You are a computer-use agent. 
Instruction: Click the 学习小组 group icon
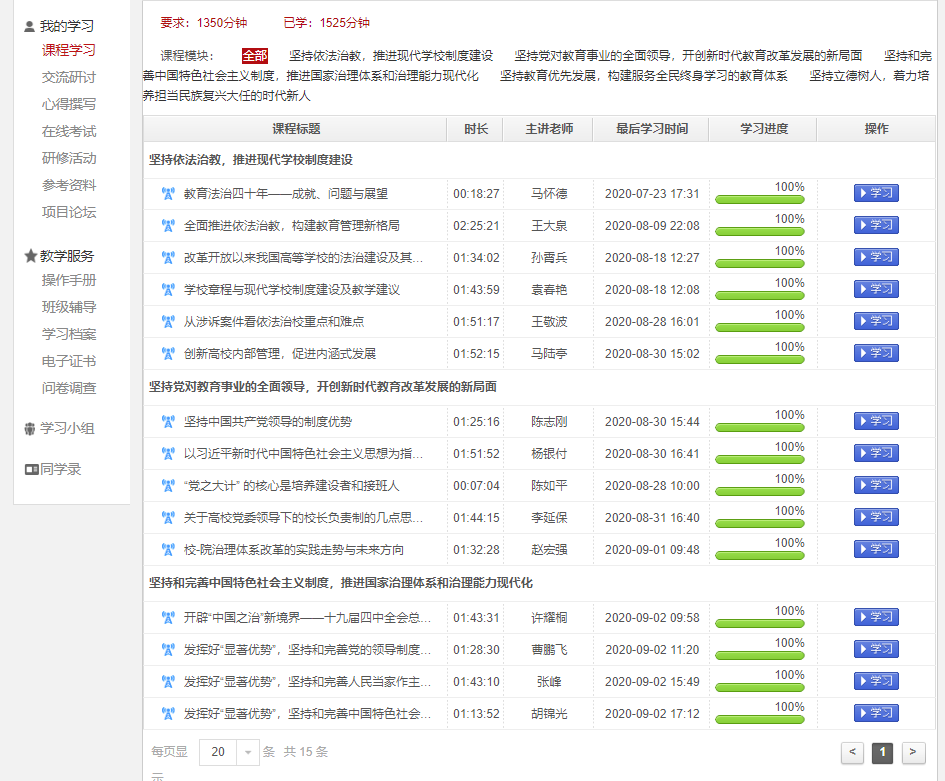click(x=30, y=428)
